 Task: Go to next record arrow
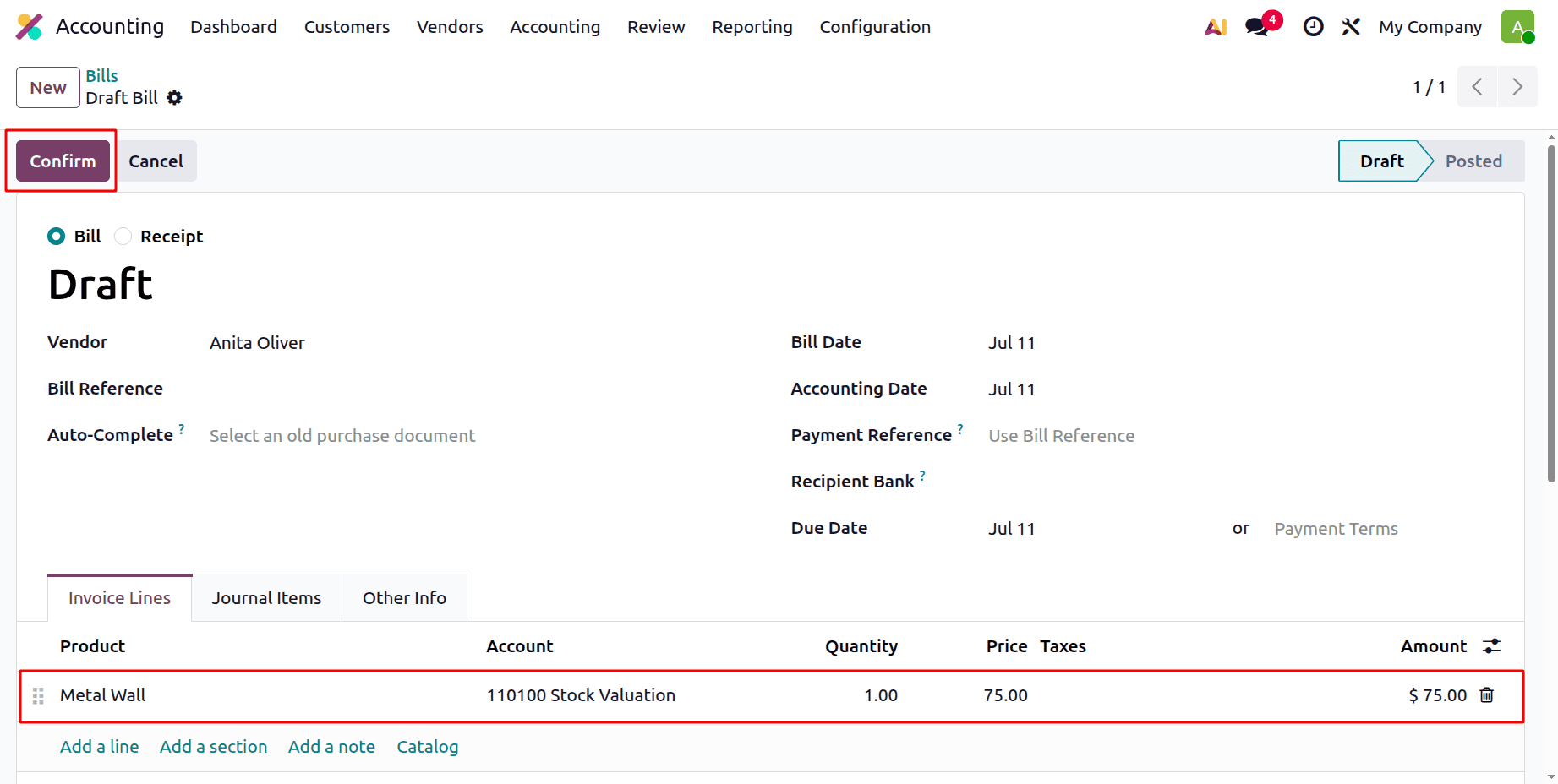pos(1517,87)
